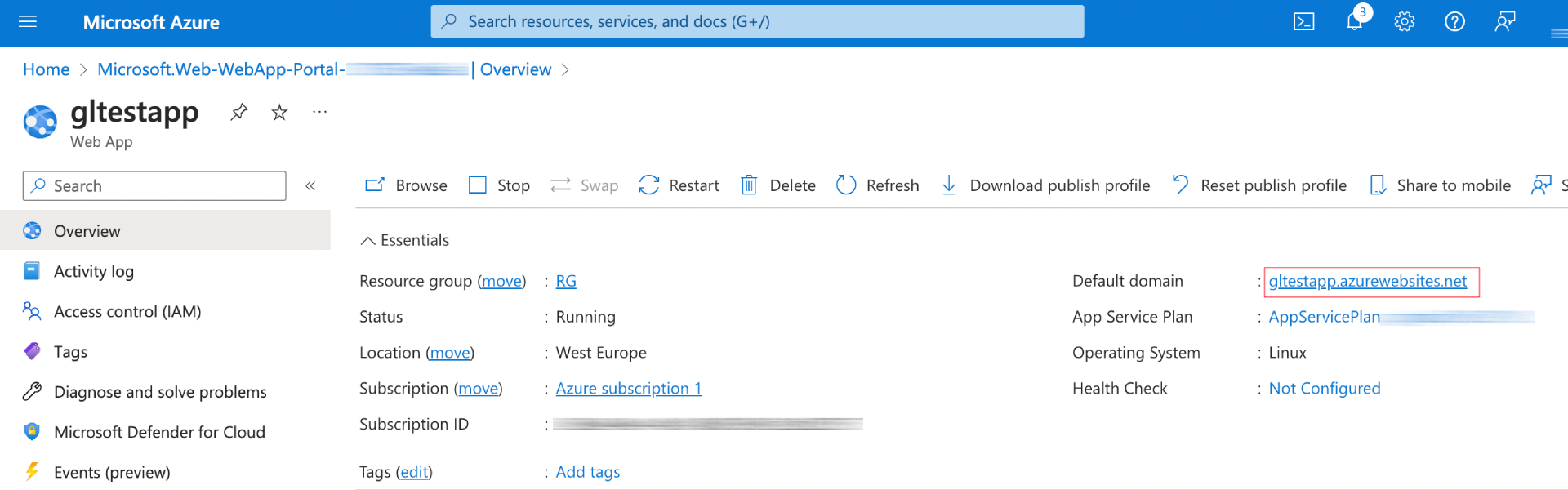Image resolution: width=1568 pixels, height=490 pixels.
Task: Restart the web app
Action: pos(679,185)
